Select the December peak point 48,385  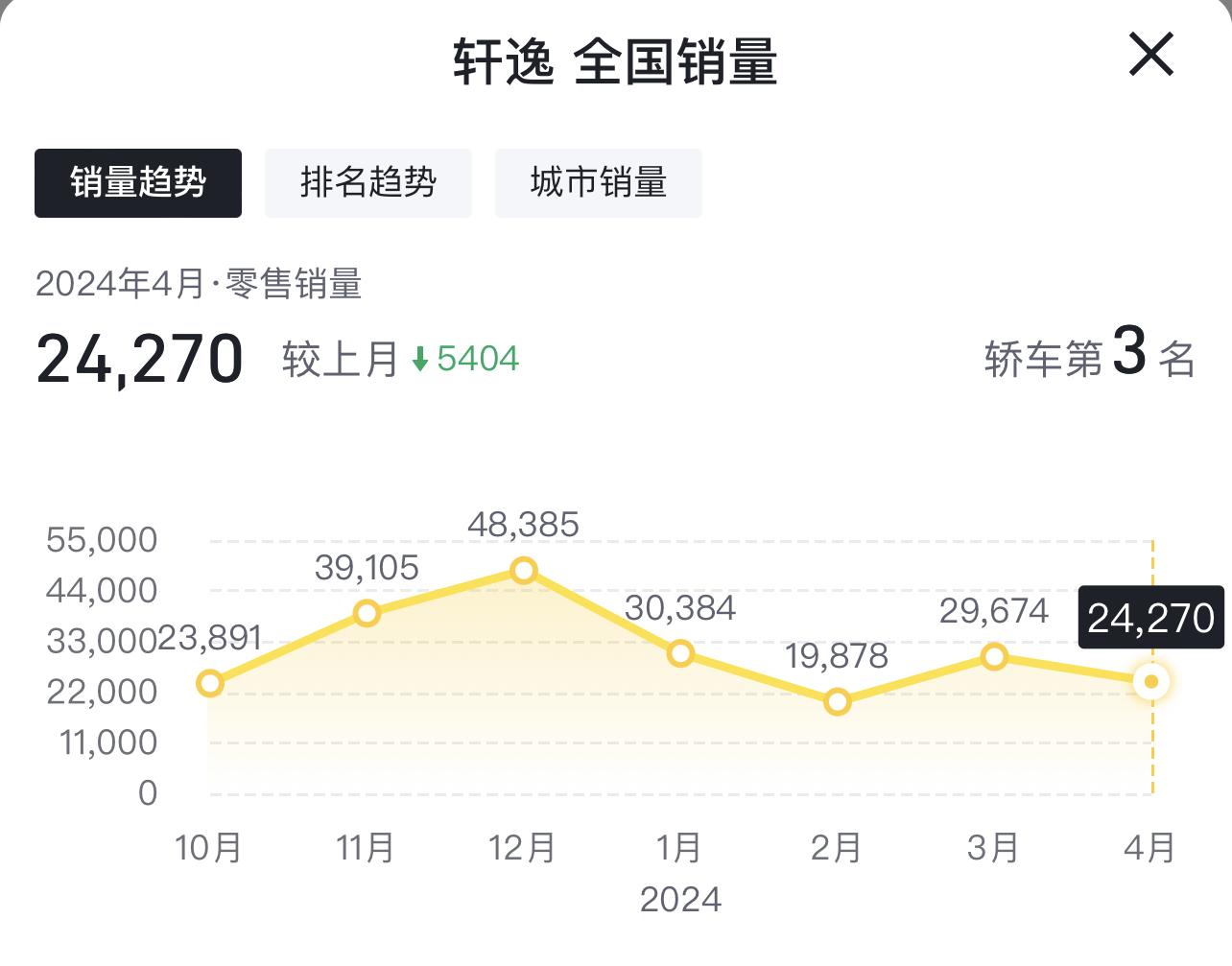pos(524,571)
